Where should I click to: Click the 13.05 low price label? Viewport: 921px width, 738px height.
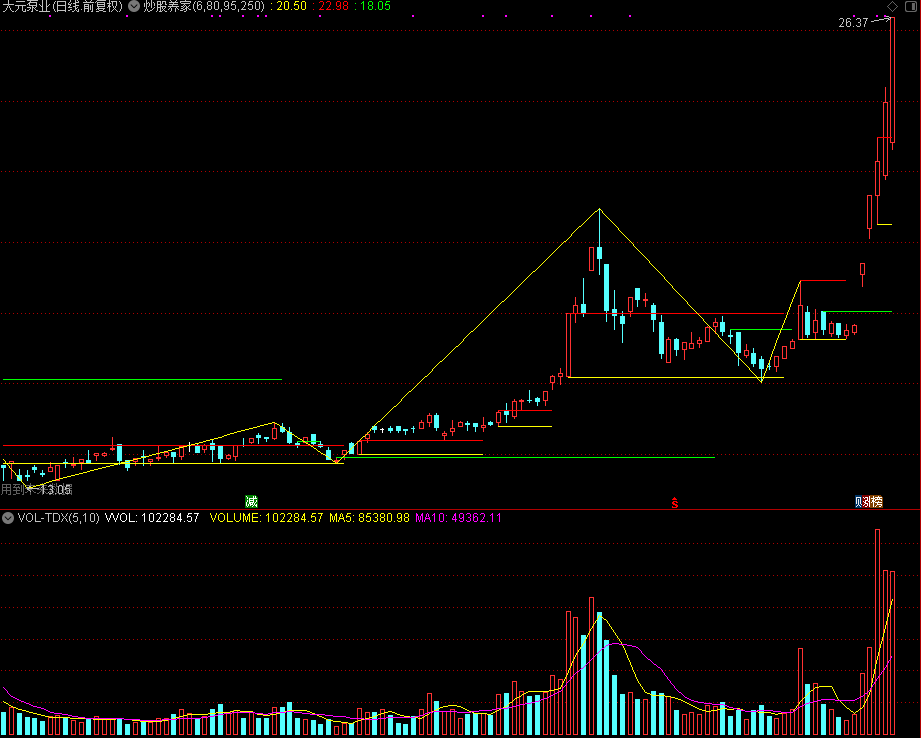pos(56,489)
